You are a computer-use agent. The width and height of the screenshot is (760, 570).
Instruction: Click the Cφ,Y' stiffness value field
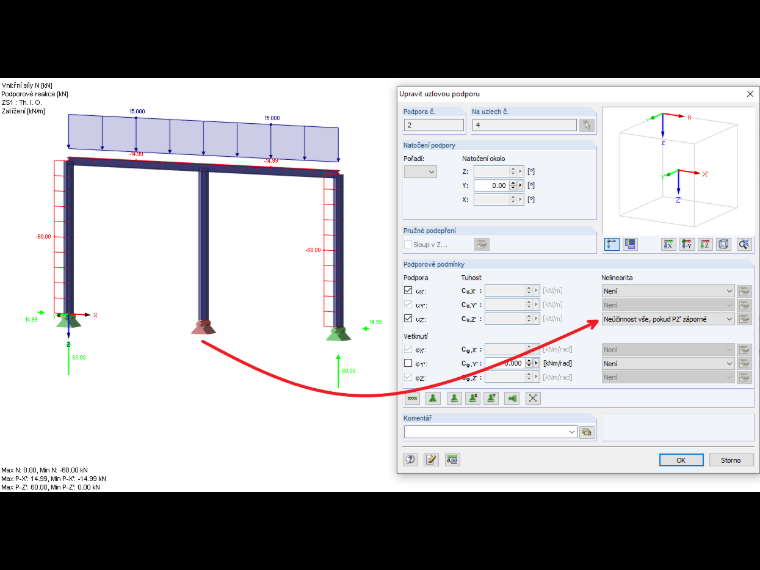click(x=505, y=363)
